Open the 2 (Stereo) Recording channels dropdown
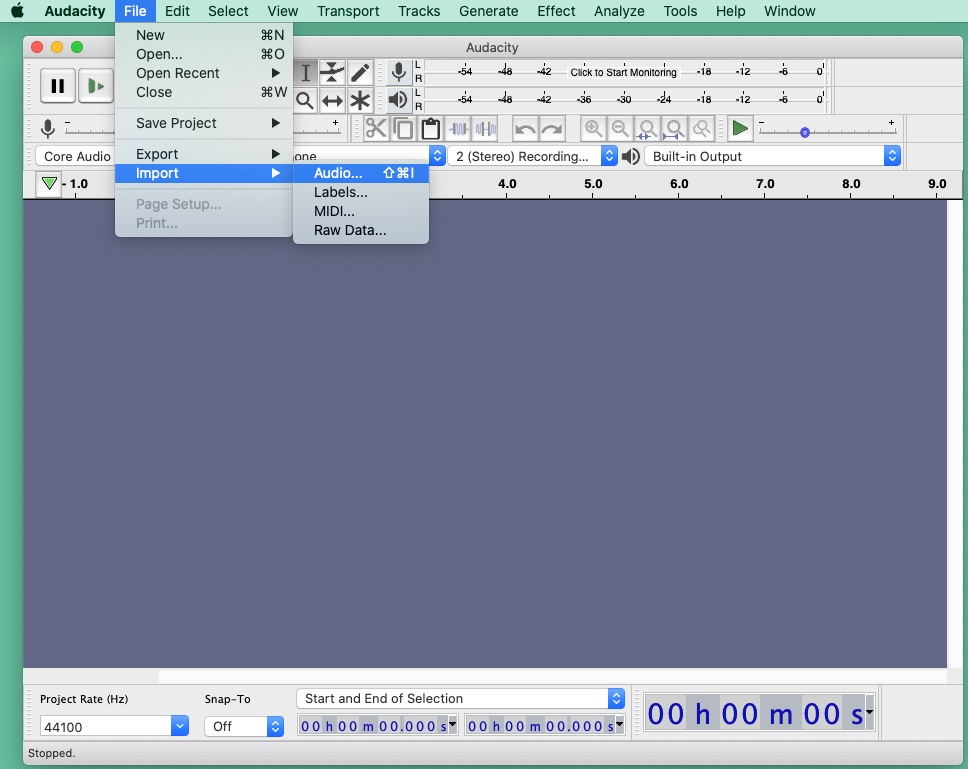 coord(533,156)
